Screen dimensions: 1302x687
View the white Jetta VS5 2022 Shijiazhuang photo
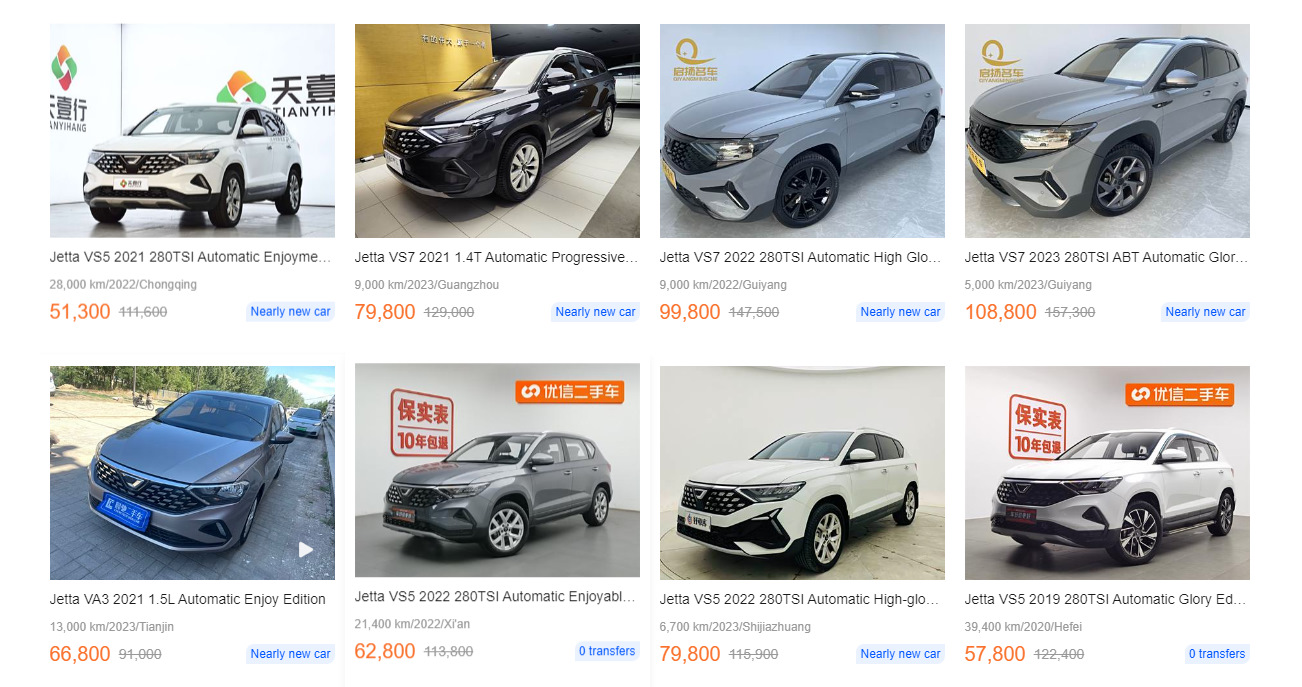pos(802,472)
